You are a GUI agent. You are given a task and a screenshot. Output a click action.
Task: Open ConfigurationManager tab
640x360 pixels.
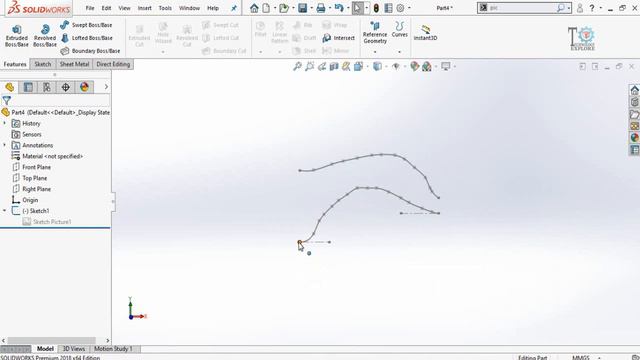tap(47, 87)
